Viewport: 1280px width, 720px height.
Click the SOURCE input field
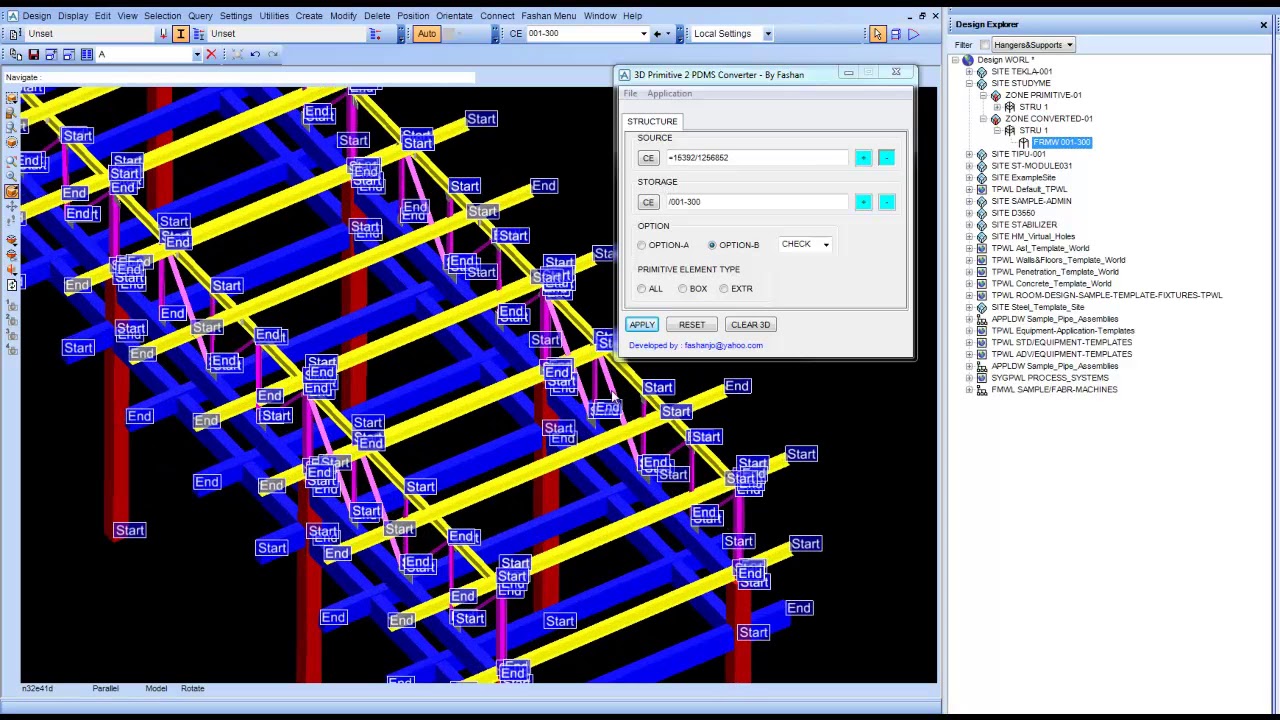757,158
